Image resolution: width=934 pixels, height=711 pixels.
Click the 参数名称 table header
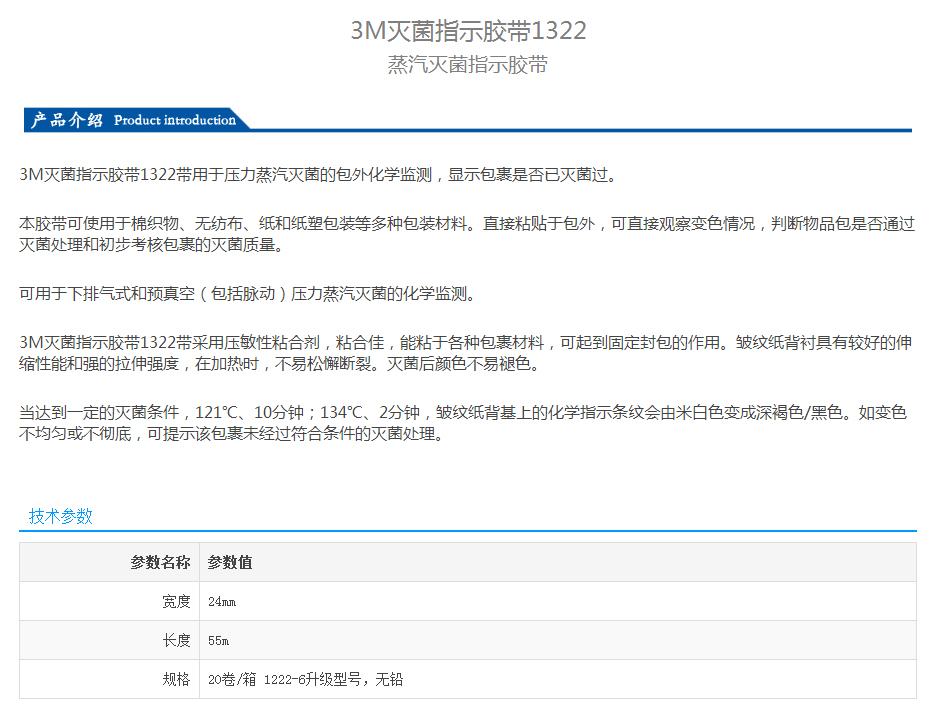point(160,562)
